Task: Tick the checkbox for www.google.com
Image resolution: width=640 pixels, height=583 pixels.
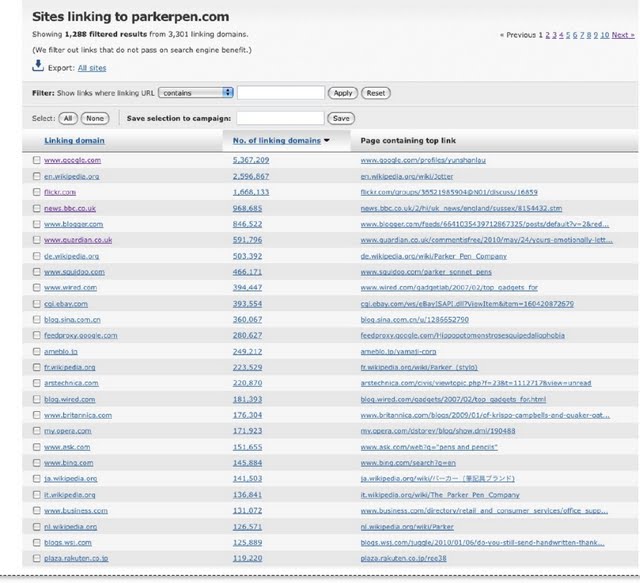Action: coord(37,160)
